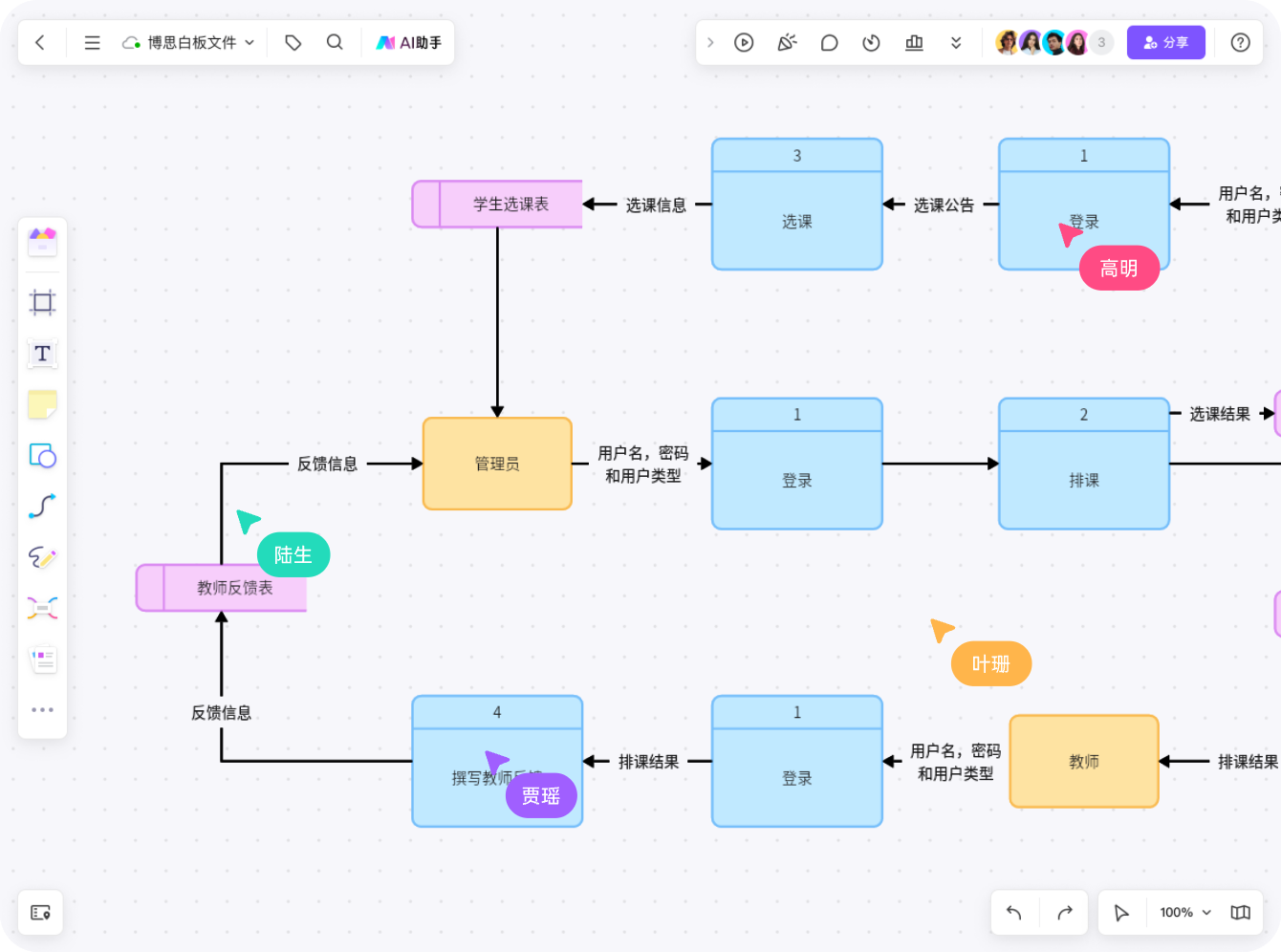Open search with magnifier icon
This screenshot has width=1281, height=952.
point(335,42)
